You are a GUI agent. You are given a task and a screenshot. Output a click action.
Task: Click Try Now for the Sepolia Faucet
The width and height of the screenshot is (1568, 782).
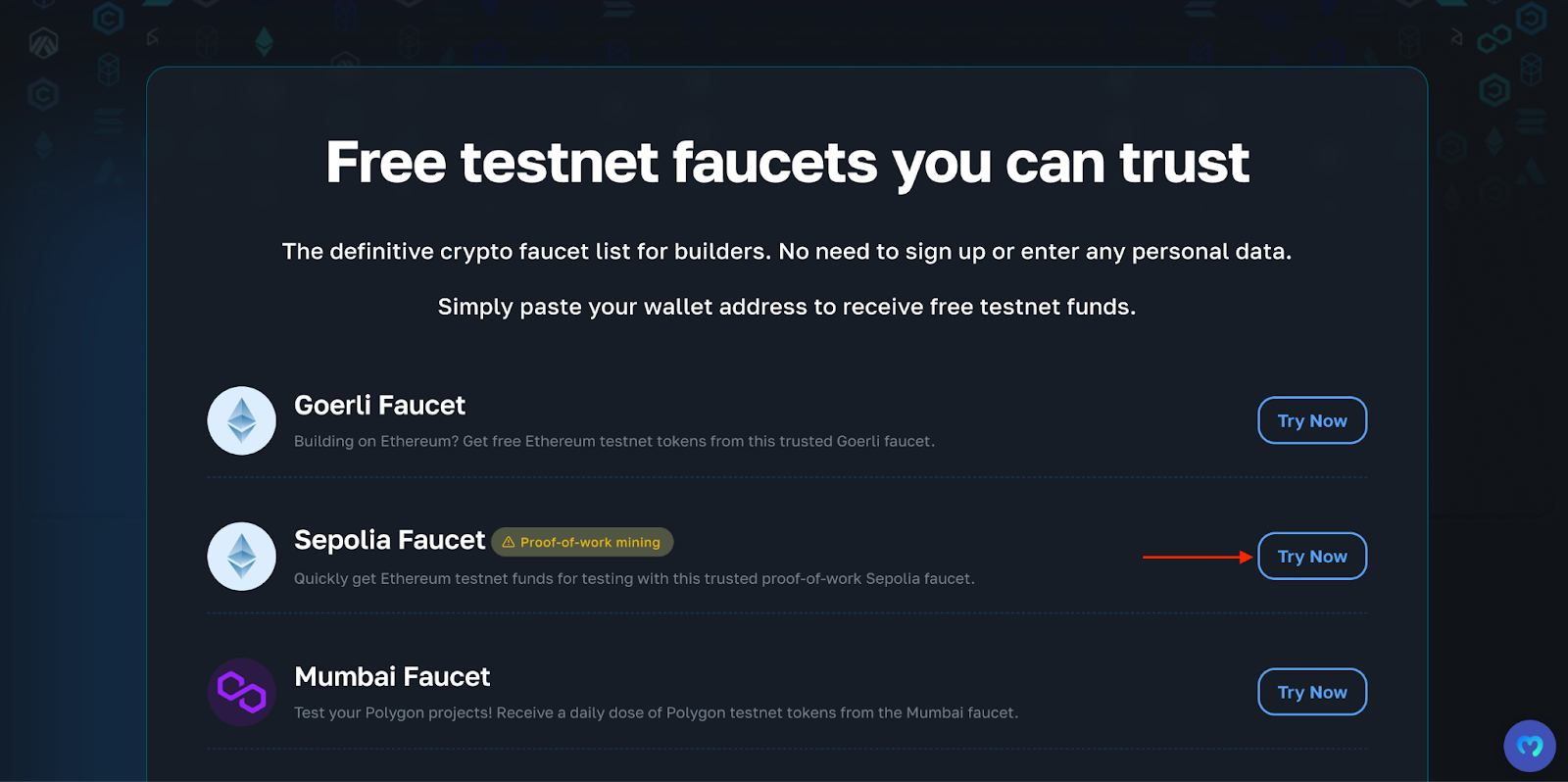[x=1311, y=556]
